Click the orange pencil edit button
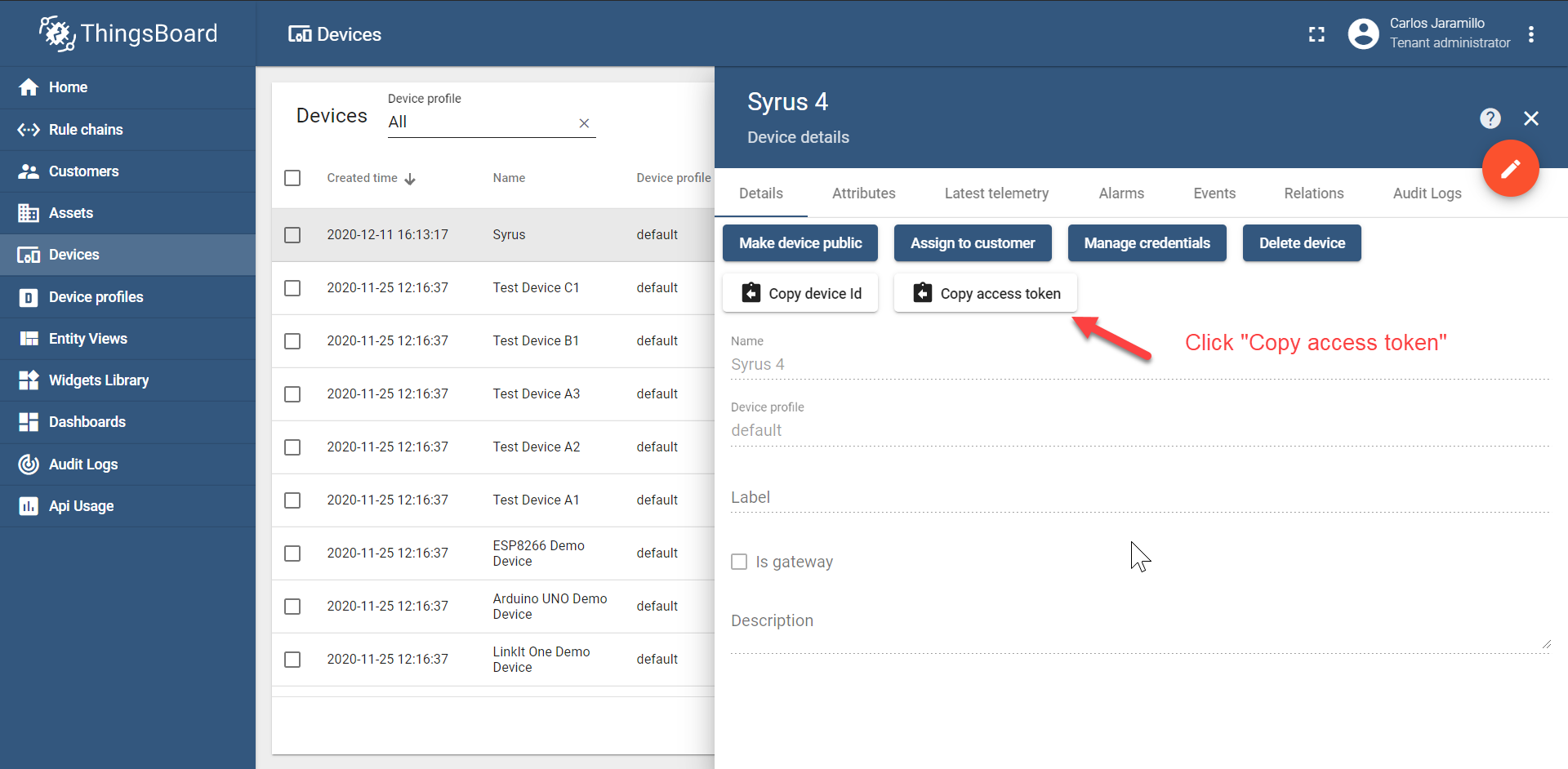 point(1510,169)
